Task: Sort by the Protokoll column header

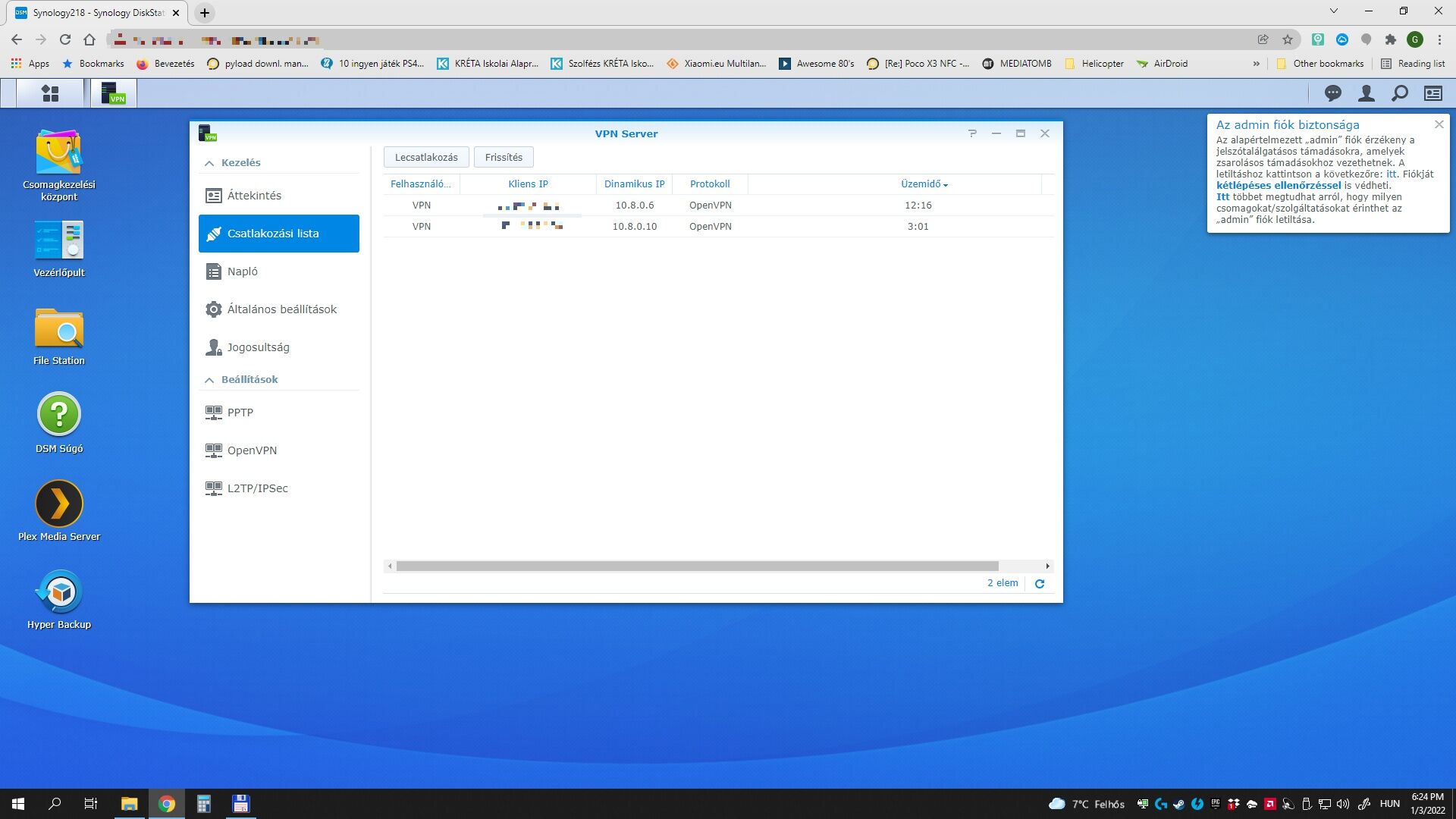Action: click(710, 184)
